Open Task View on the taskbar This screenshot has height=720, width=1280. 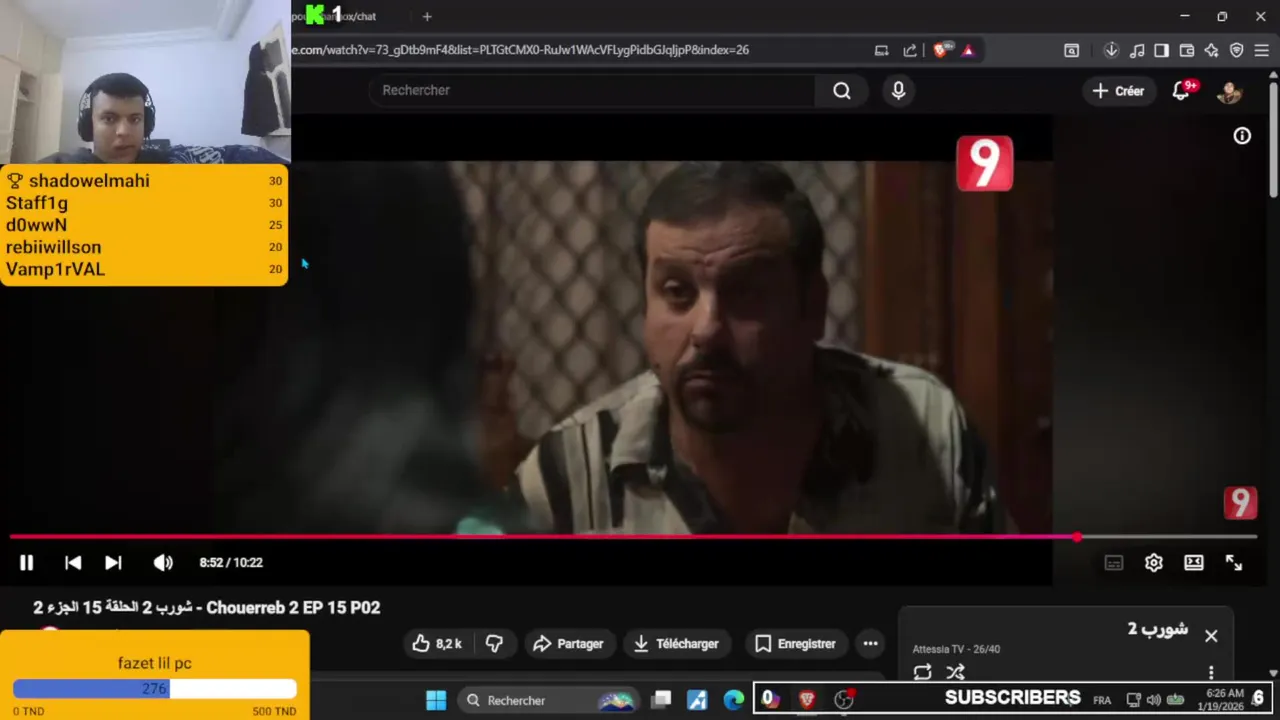point(661,700)
